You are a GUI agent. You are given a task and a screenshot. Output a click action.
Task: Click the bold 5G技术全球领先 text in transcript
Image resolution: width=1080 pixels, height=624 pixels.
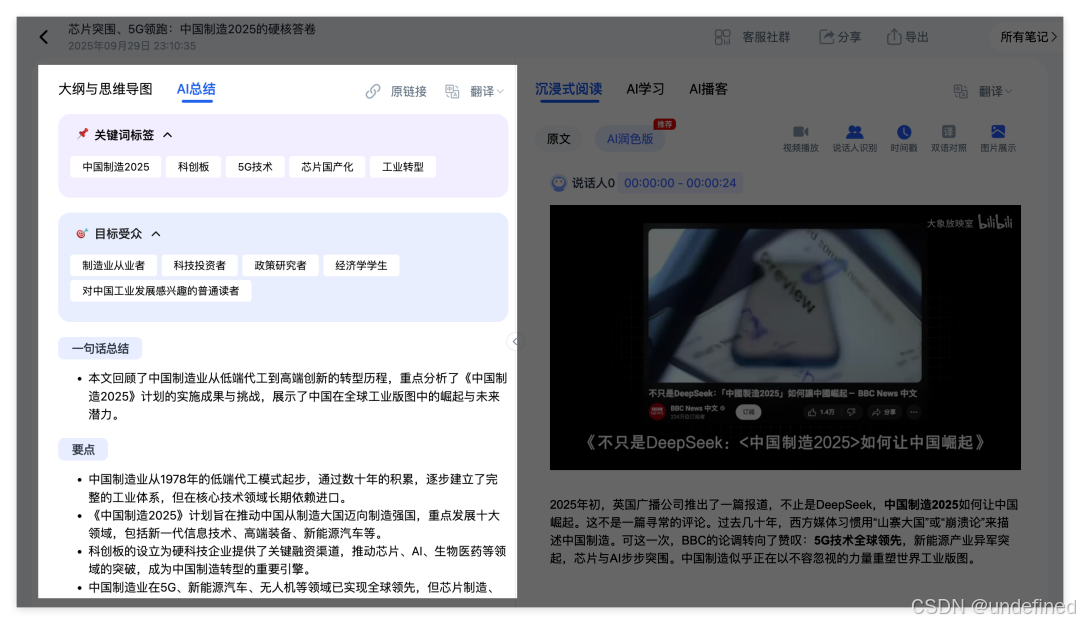click(858, 541)
